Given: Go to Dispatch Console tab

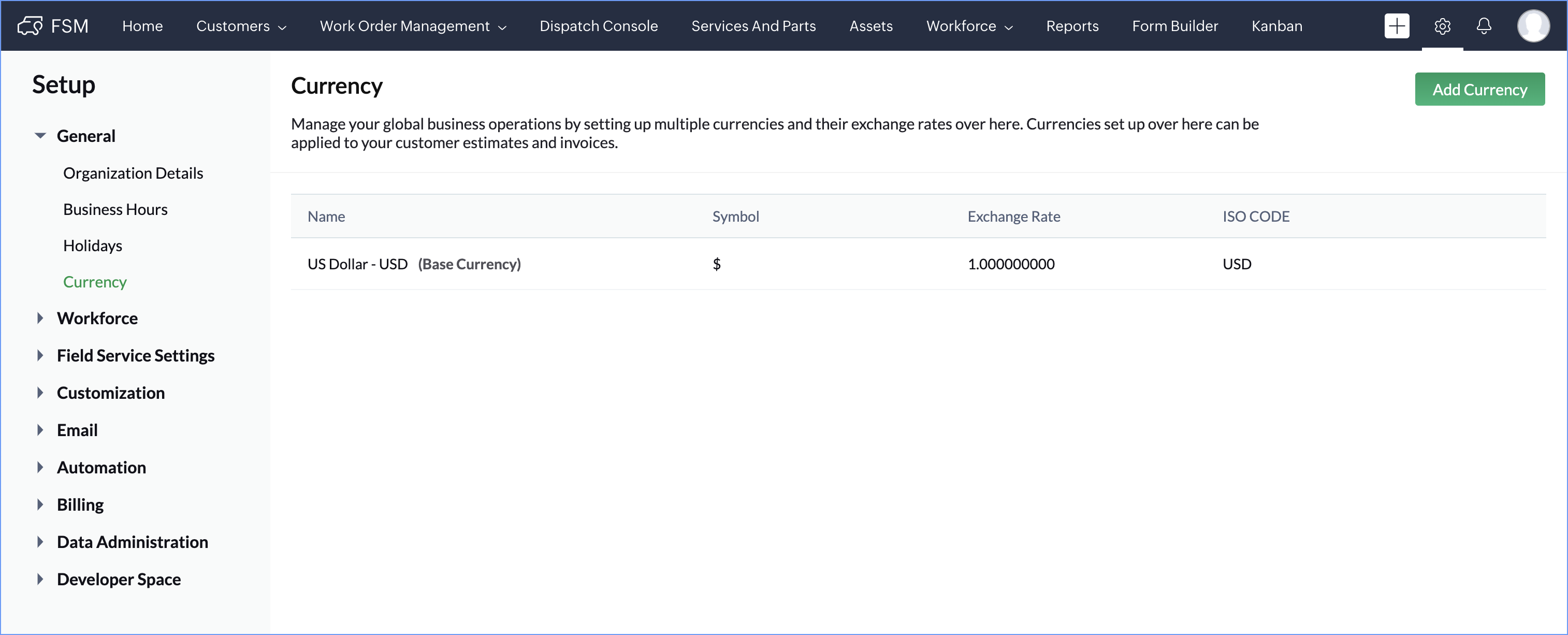Looking at the screenshot, I should (598, 25).
